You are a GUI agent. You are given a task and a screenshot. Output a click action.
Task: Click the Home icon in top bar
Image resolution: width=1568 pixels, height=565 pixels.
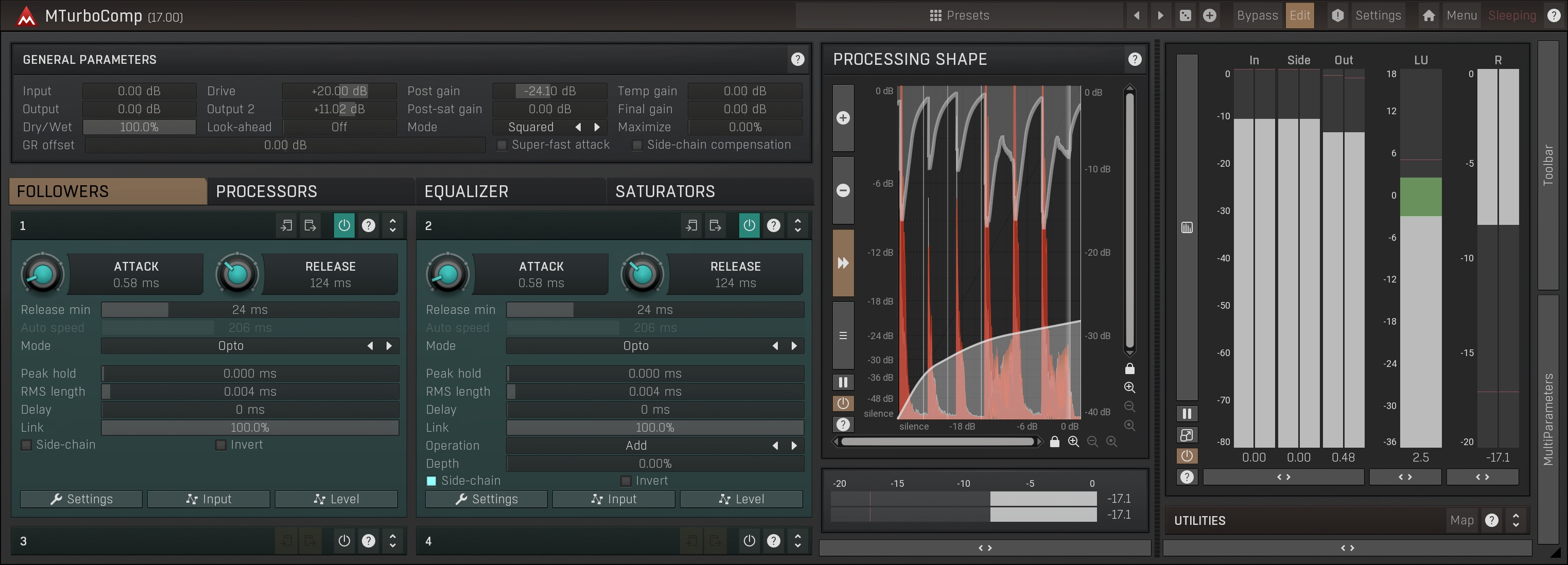coord(1428,16)
